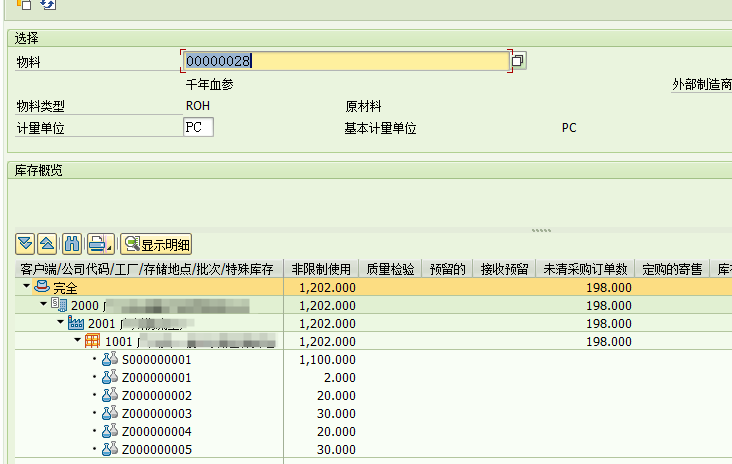The image size is (732, 464).
Task: Collapse the plant 2001 node
Action: [x=61, y=323]
